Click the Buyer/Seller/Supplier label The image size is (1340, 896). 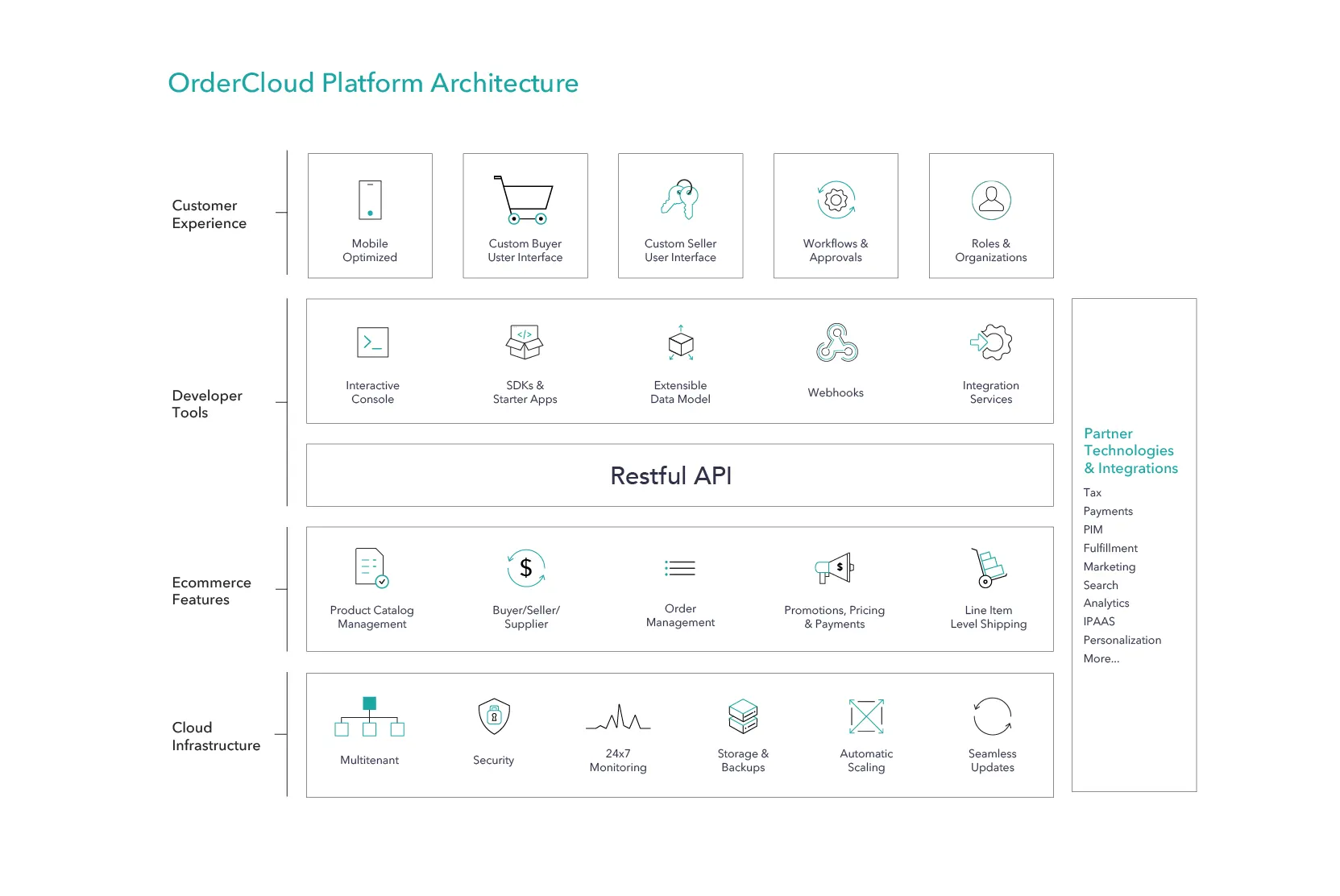pyautogui.click(x=526, y=617)
